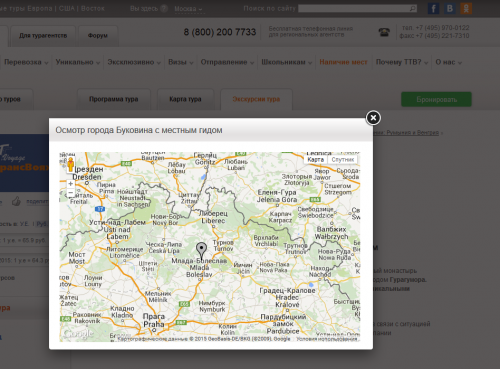The image size is (500, 369).
Task: Open the Карта тура tab
Action: tap(185, 99)
